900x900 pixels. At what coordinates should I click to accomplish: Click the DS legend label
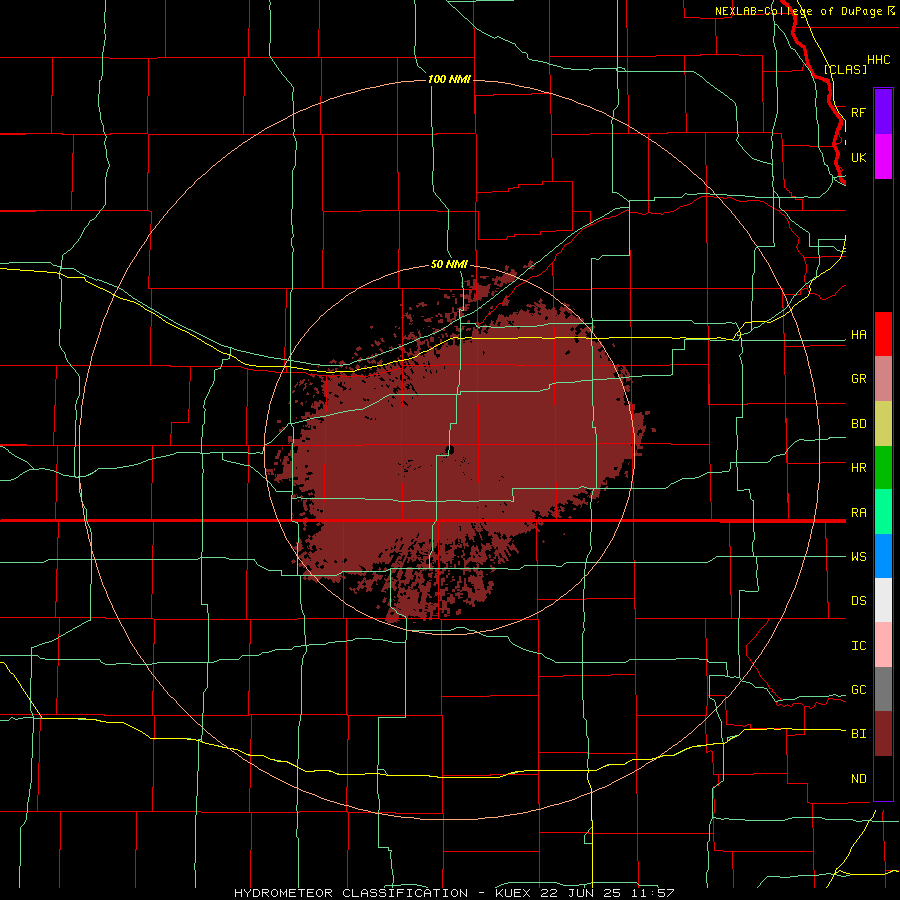tap(858, 601)
